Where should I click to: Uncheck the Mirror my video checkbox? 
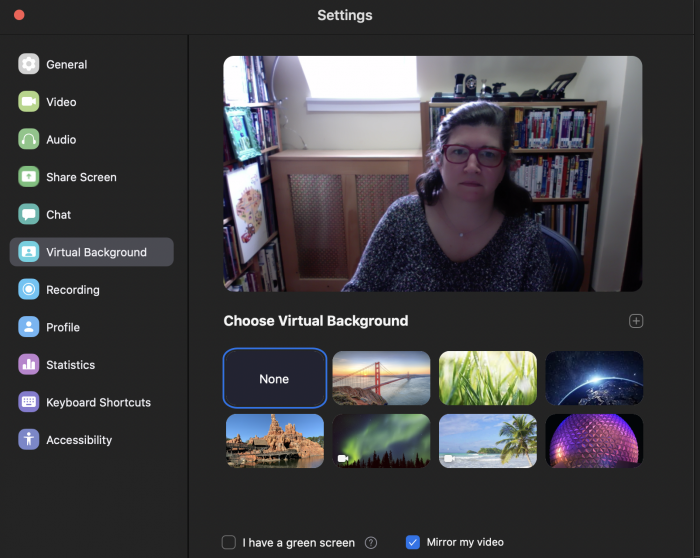[412, 542]
